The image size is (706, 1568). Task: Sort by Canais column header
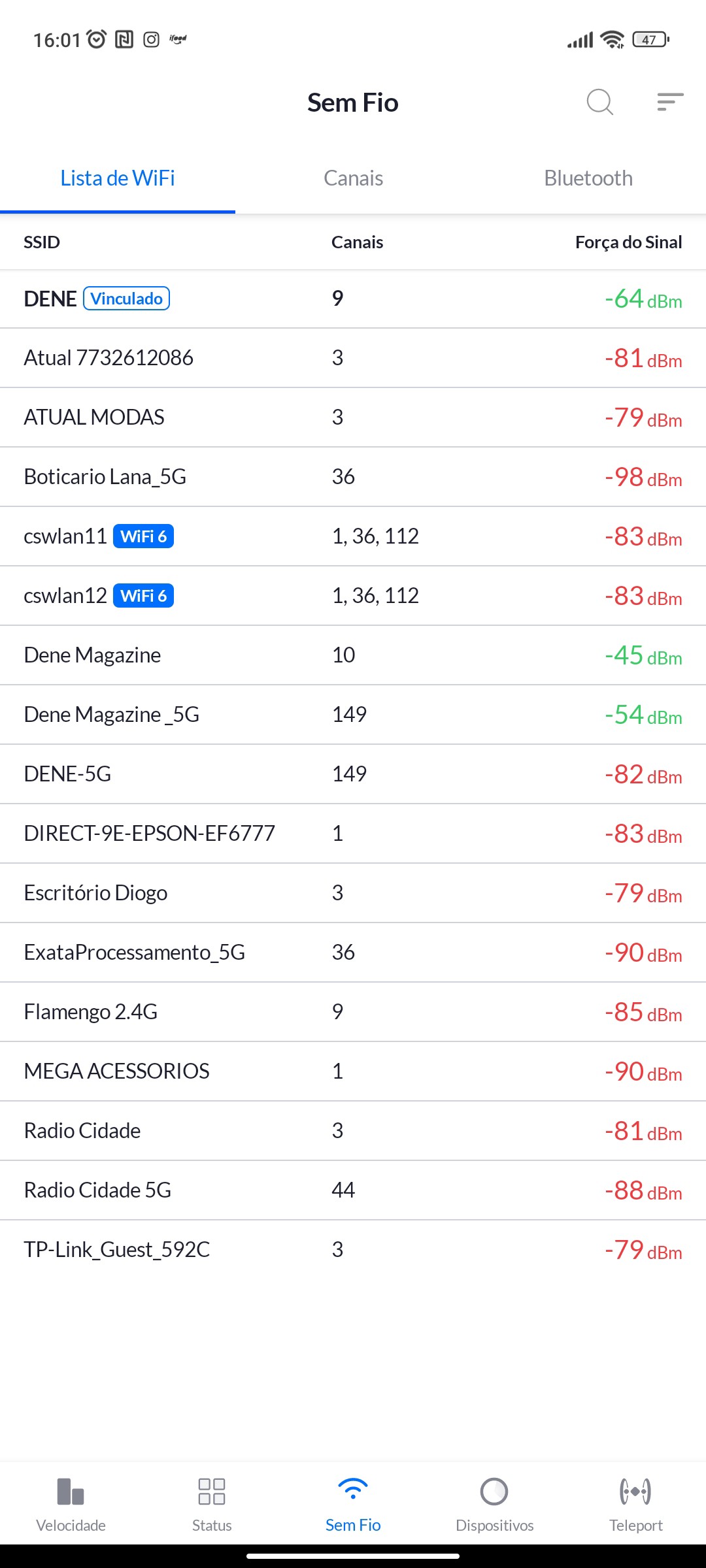click(x=357, y=242)
